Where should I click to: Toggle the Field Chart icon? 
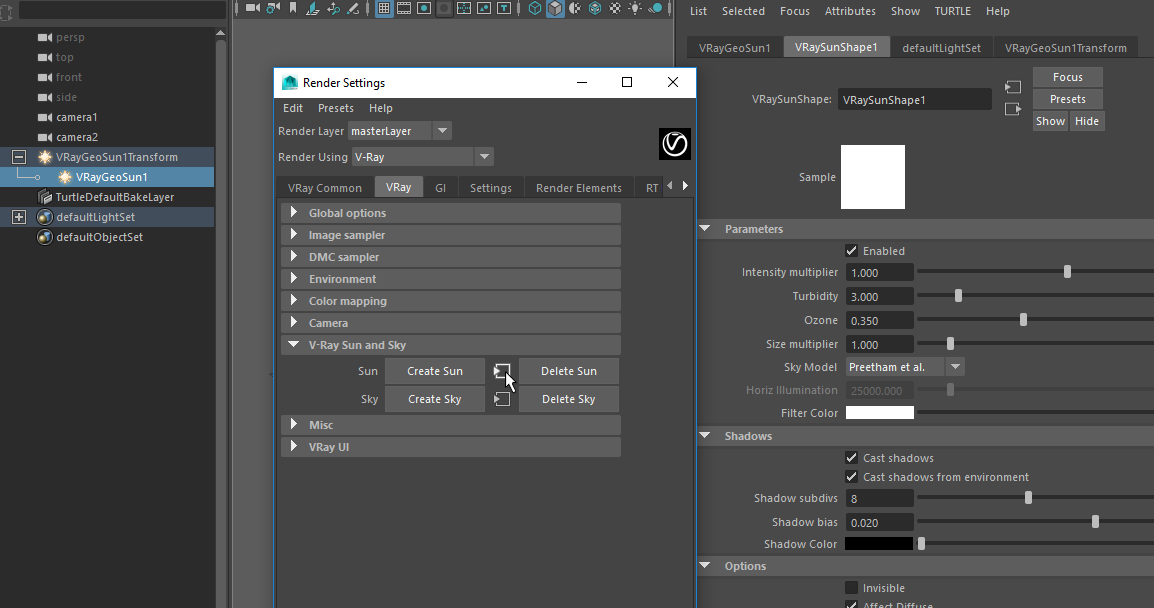pyautogui.click(x=464, y=8)
